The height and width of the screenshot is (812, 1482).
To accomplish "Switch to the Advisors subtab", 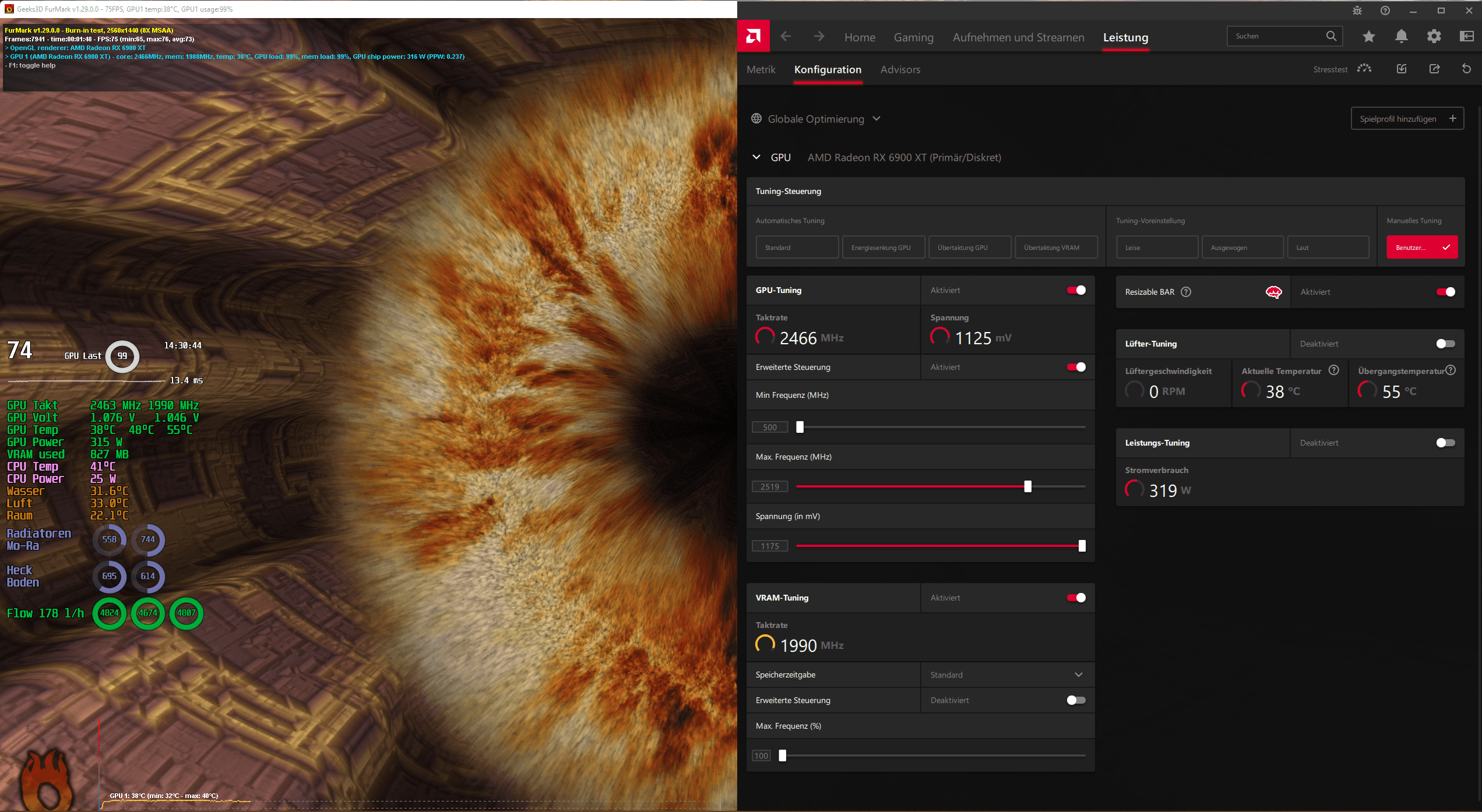I will coord(900,69).
